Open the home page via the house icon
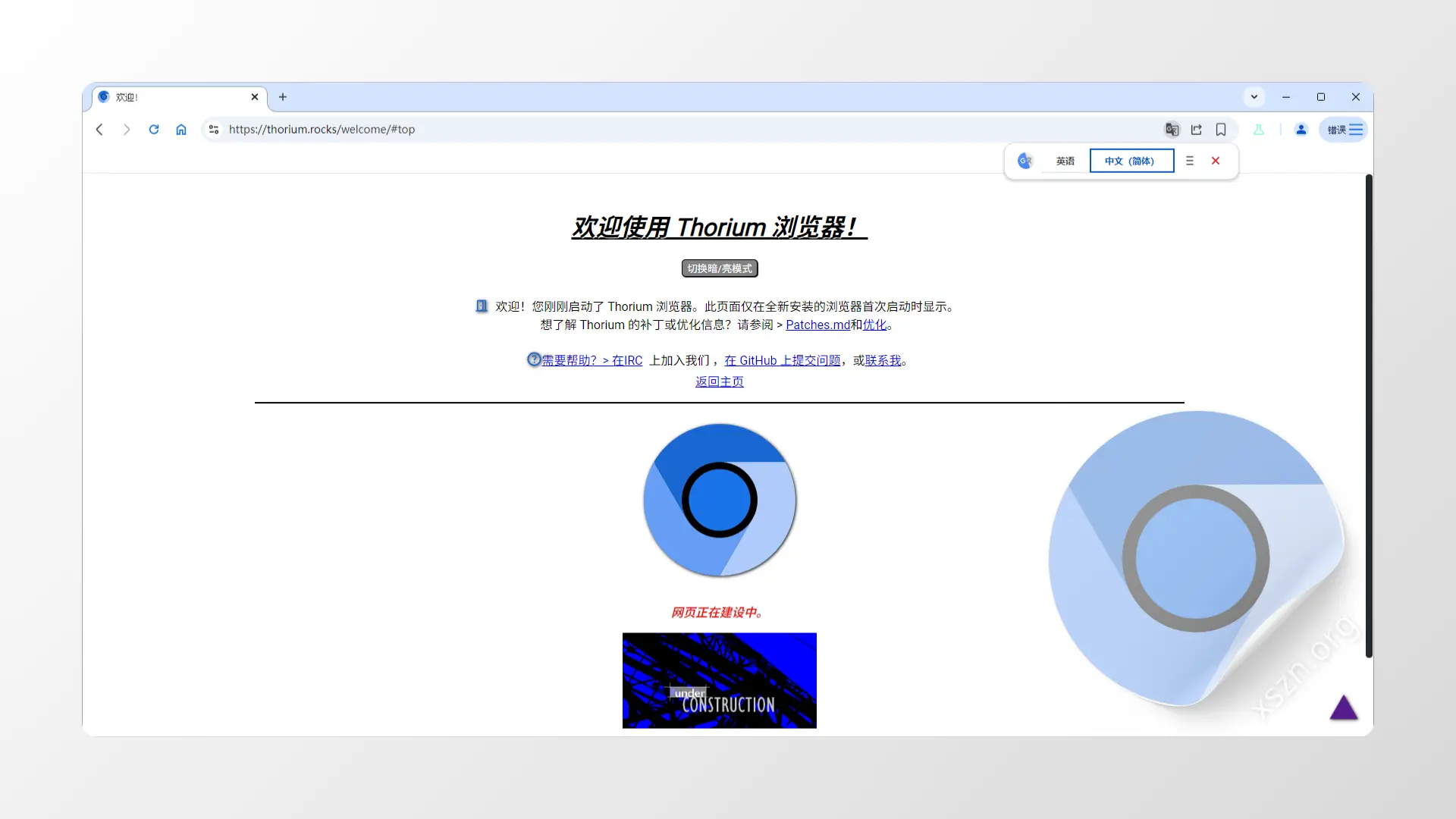Viewport: 1456px width, 819px height. [x=181, y=130]
